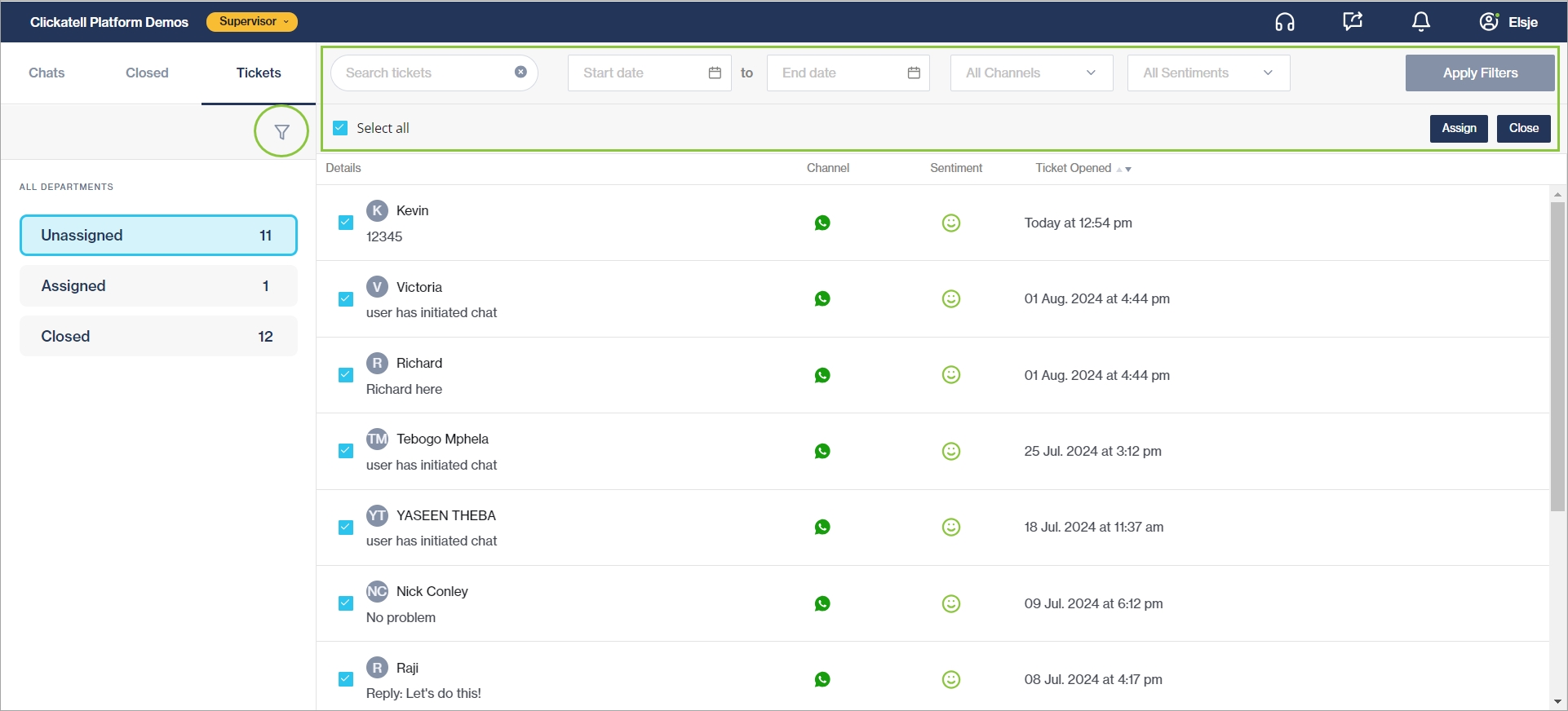Click the headset icon in top bar
Image resolution: width=1568 pixels, height=711 pixels.
[x=1284, y=22]
